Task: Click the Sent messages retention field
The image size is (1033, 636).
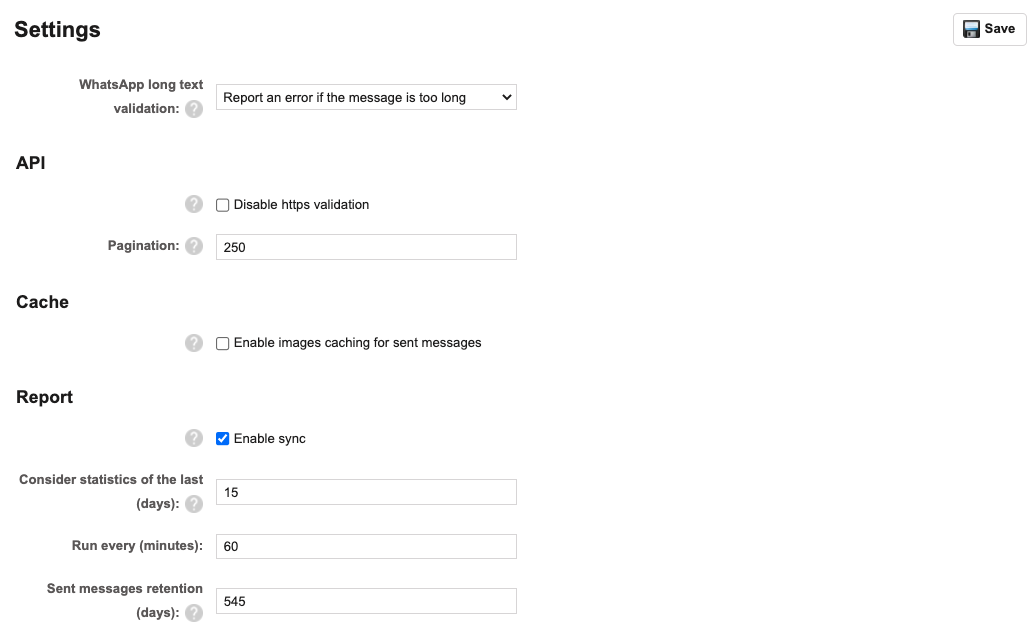Action: pos(366,601)
